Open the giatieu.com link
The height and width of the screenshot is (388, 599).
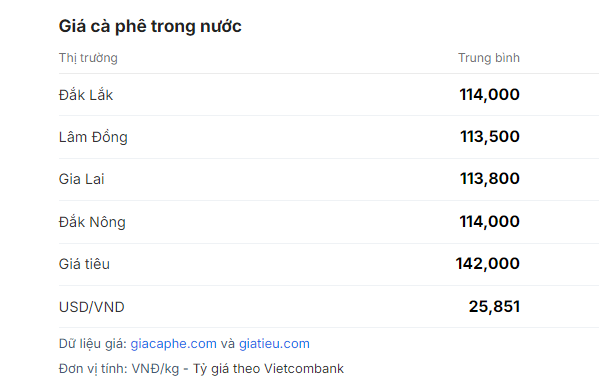point(274,344)
